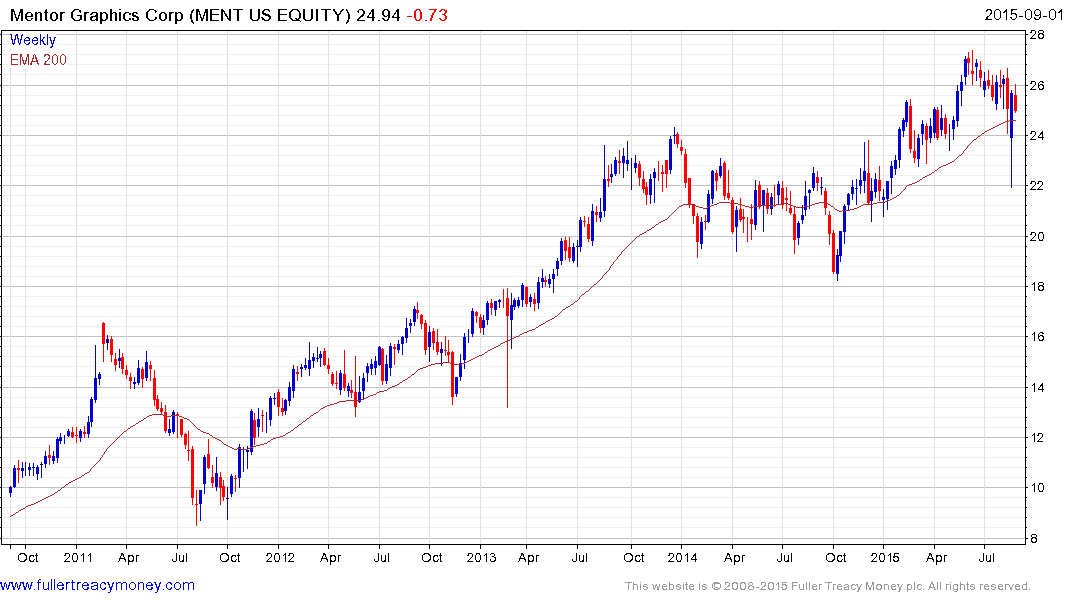
Task: Select the last price value 24.94
Action: 378,15
